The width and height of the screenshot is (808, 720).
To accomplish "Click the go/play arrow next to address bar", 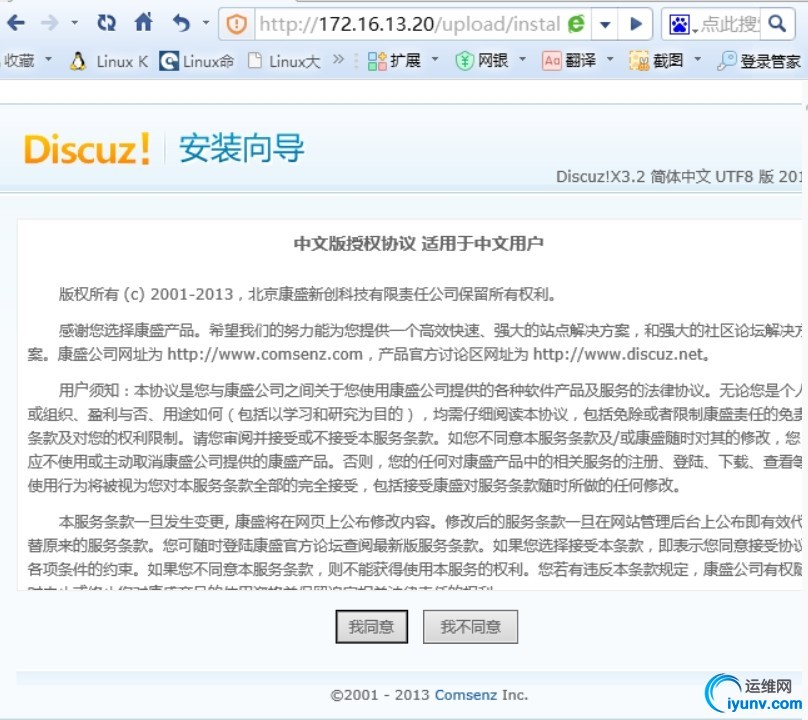I will pyautogui.click(x=636, y=24).
